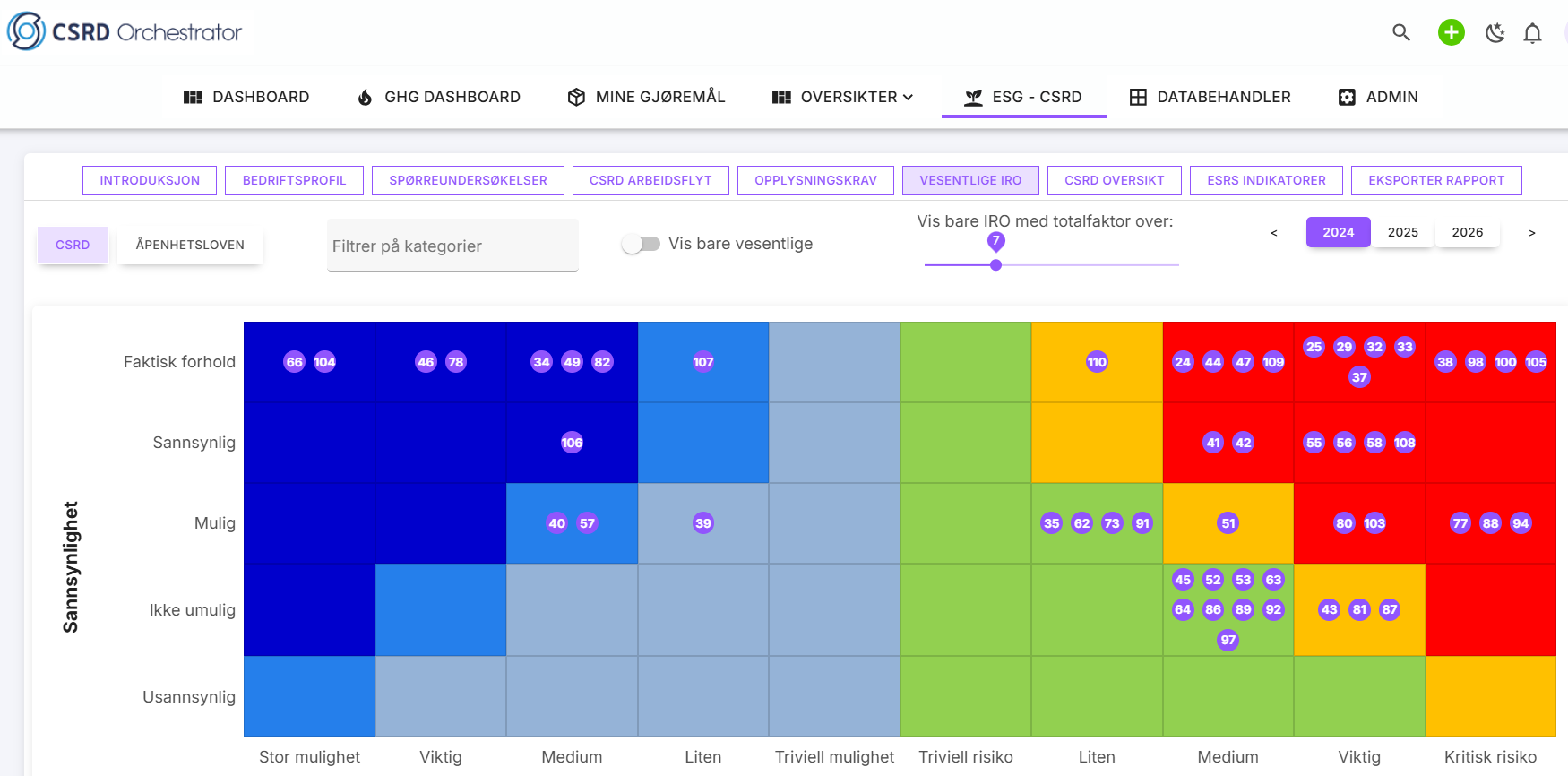Image resolution: width=1568 pixels, height=776 pixels.
Task: Select VESENTLIGE IRO tab
Action: coord(970,180)
